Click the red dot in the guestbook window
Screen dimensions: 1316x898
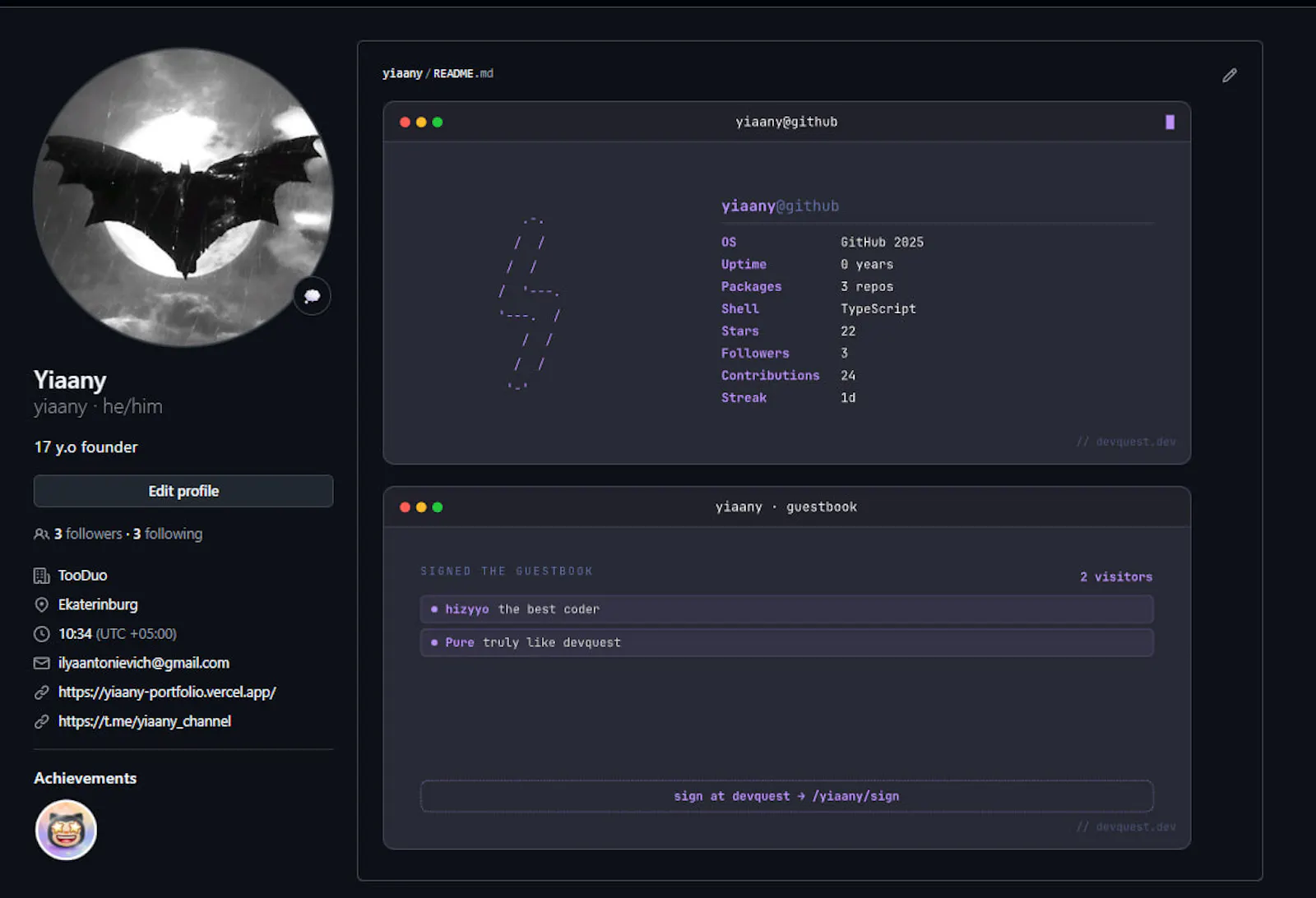pos(405,507)
